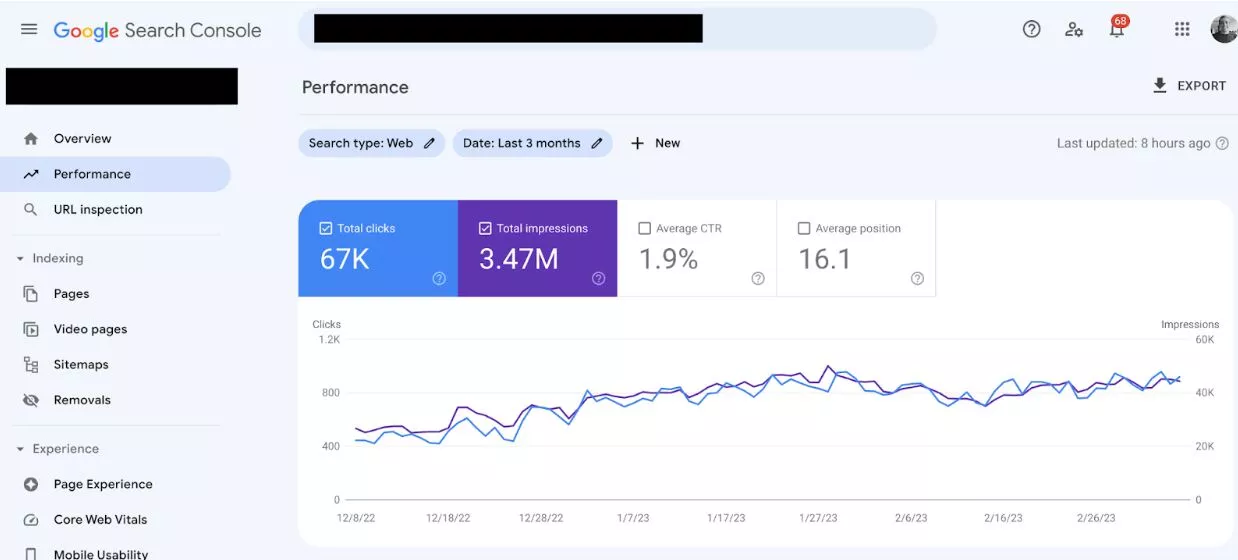Screen dimensions: 1238x560
Task: Collapse the Experience section
Action: (20, 449)
